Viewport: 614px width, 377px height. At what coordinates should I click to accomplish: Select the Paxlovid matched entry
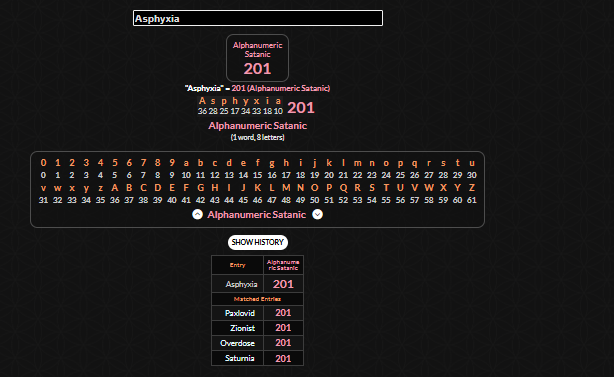point(240,313)
